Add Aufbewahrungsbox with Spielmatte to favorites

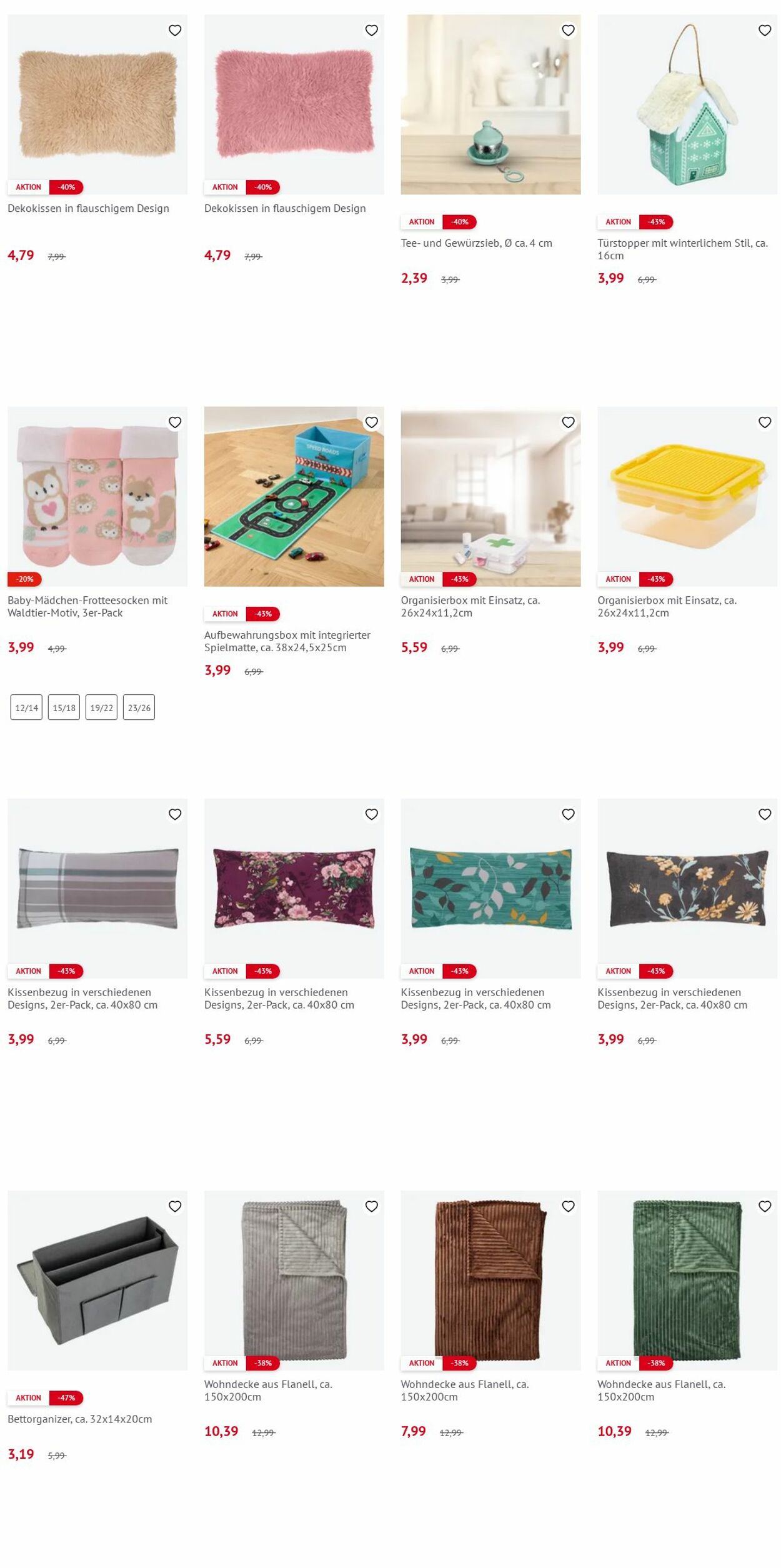(372, 422)
